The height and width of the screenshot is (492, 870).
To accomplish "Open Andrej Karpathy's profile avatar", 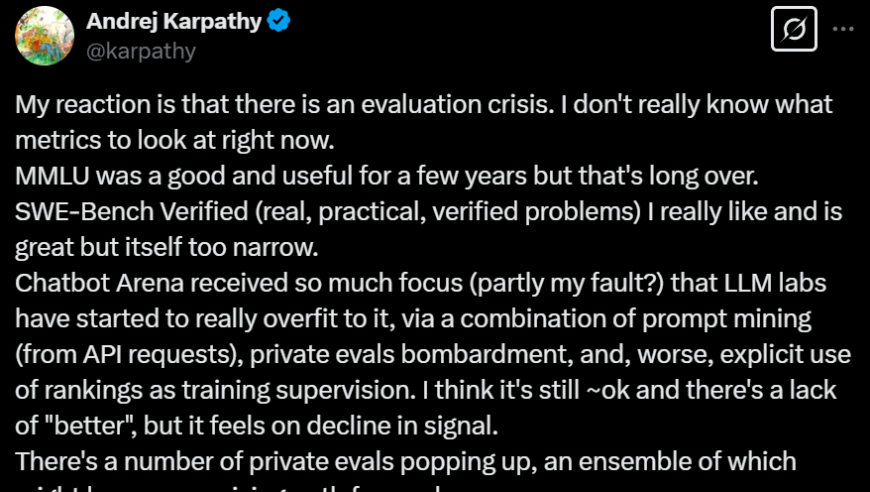I will [44, 36].
